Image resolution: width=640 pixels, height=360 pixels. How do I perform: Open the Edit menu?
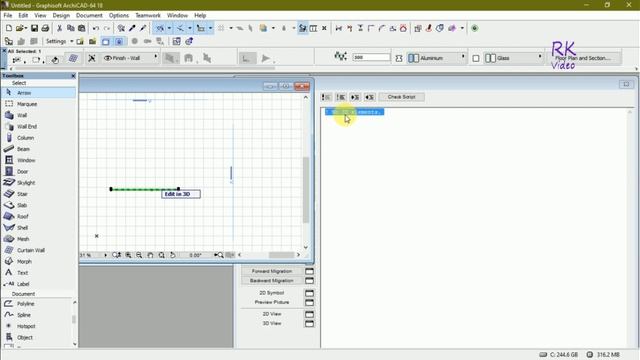pos(23,16)
